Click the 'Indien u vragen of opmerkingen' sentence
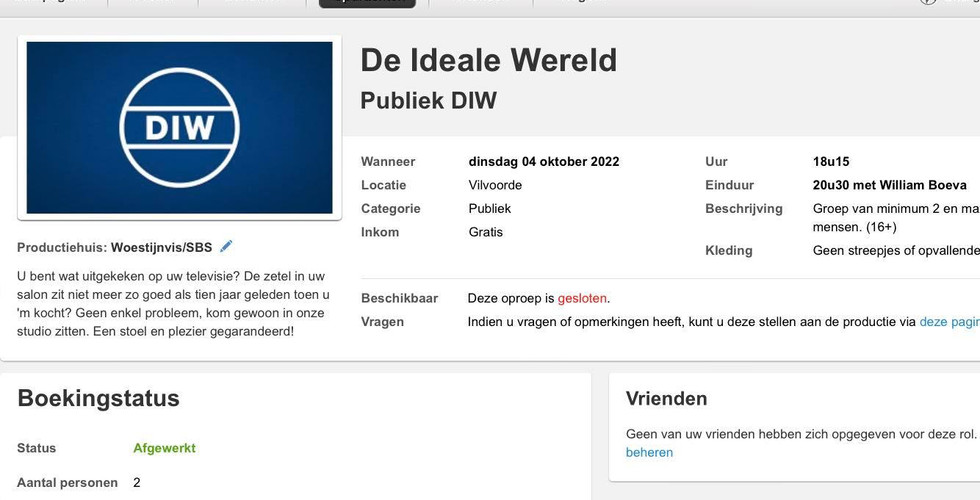Viewport: 980px width, 500px height. coord(691,322)
